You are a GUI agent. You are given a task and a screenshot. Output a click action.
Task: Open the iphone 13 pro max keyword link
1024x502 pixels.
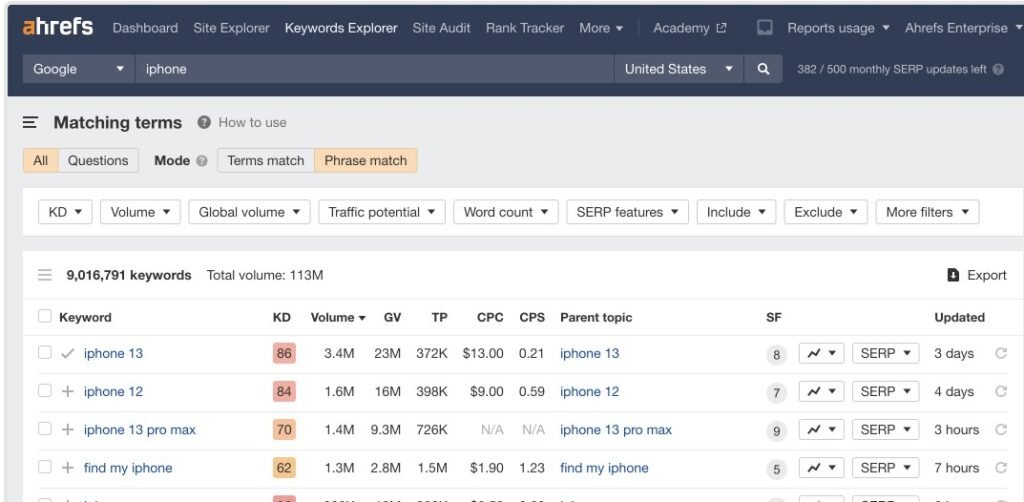(139, 430)
